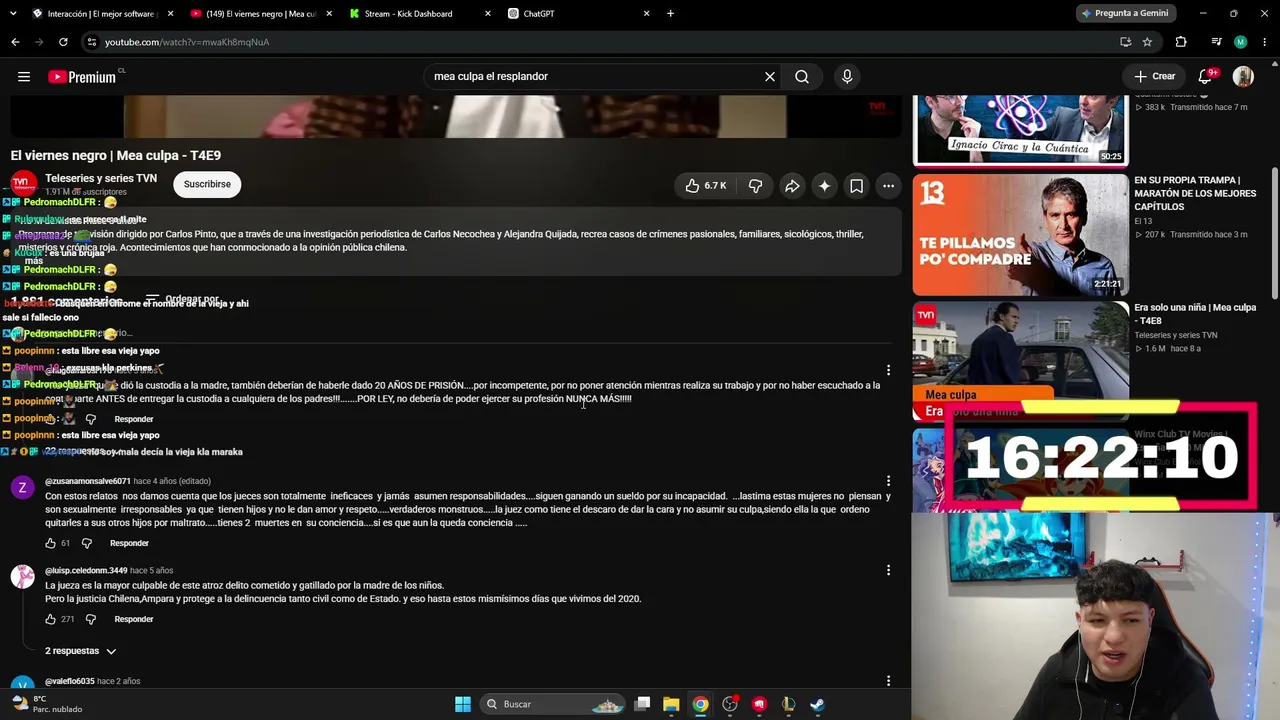This screenshot has width=1280, height=720.
Task: Share the video
Action: click(x=792, y=185)
